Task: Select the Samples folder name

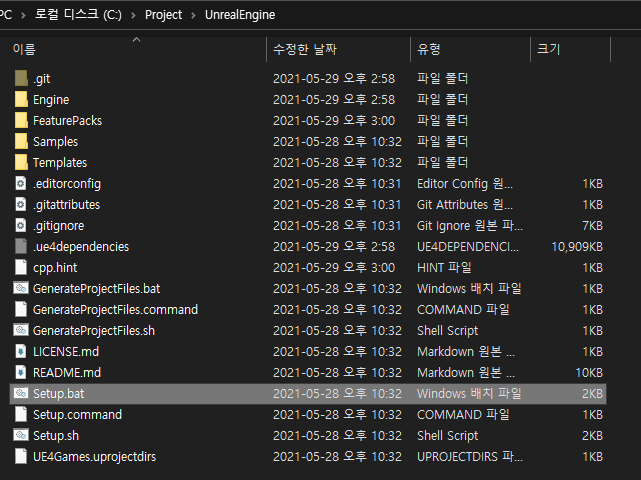Action: [56, 142]
